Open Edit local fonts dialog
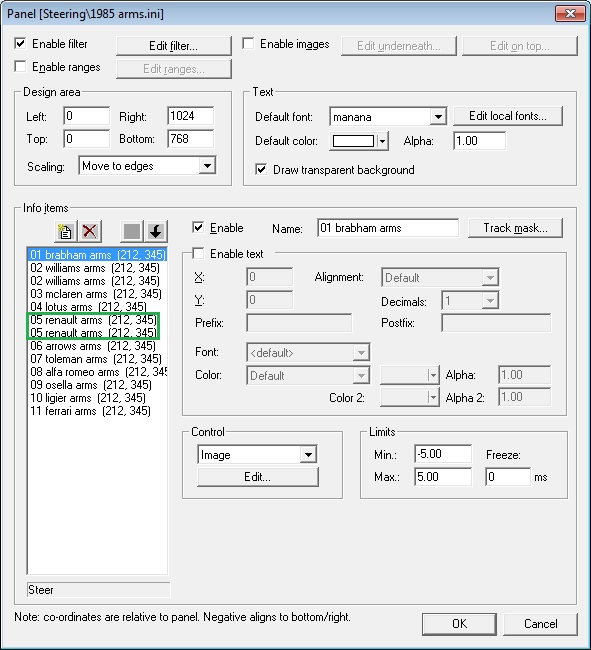This screenshot has width=591, height=650. (508, 116)
